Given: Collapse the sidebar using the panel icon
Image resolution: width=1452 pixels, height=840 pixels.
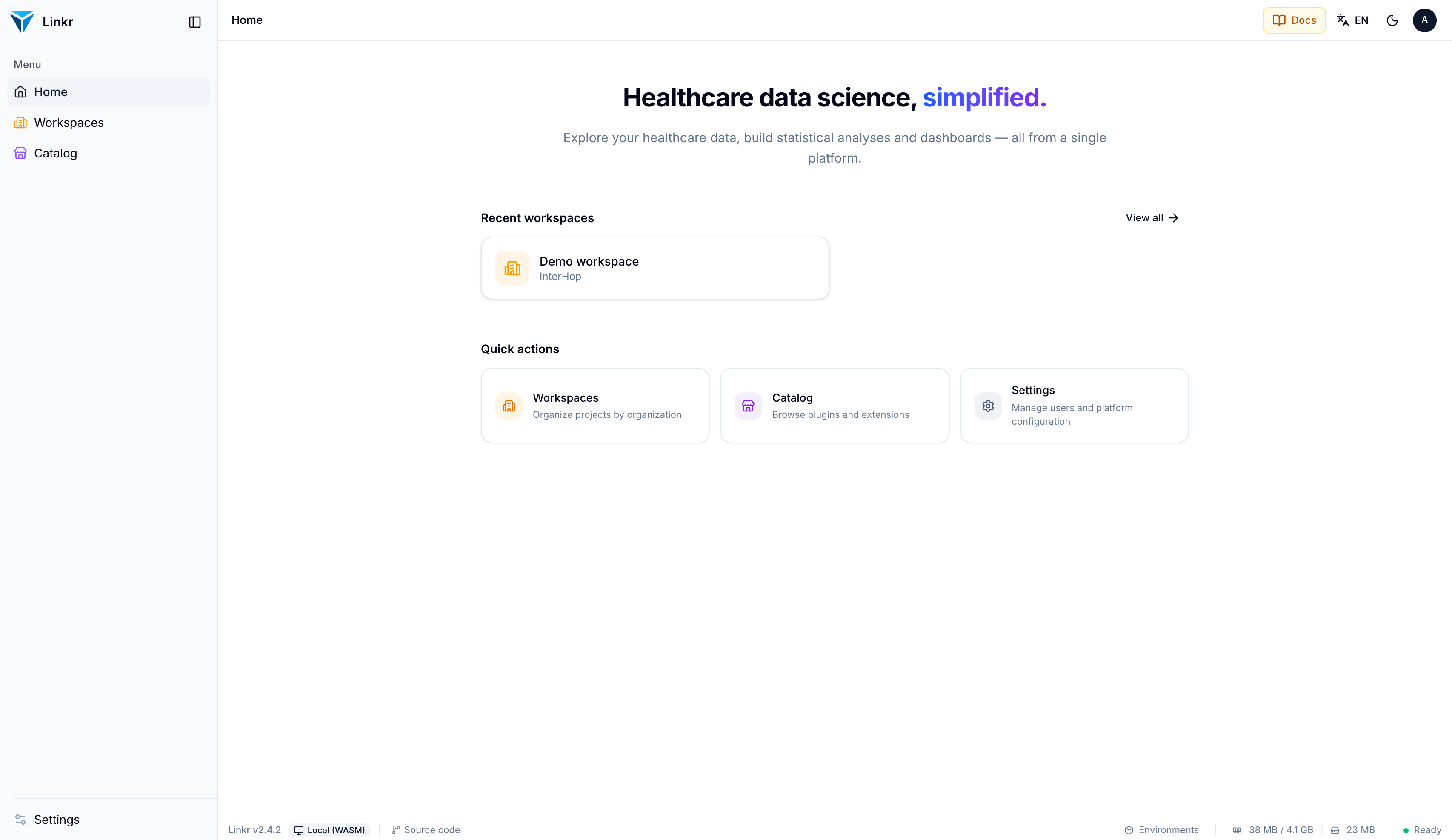Looking at the screenshot, I should tap(195, 22).
